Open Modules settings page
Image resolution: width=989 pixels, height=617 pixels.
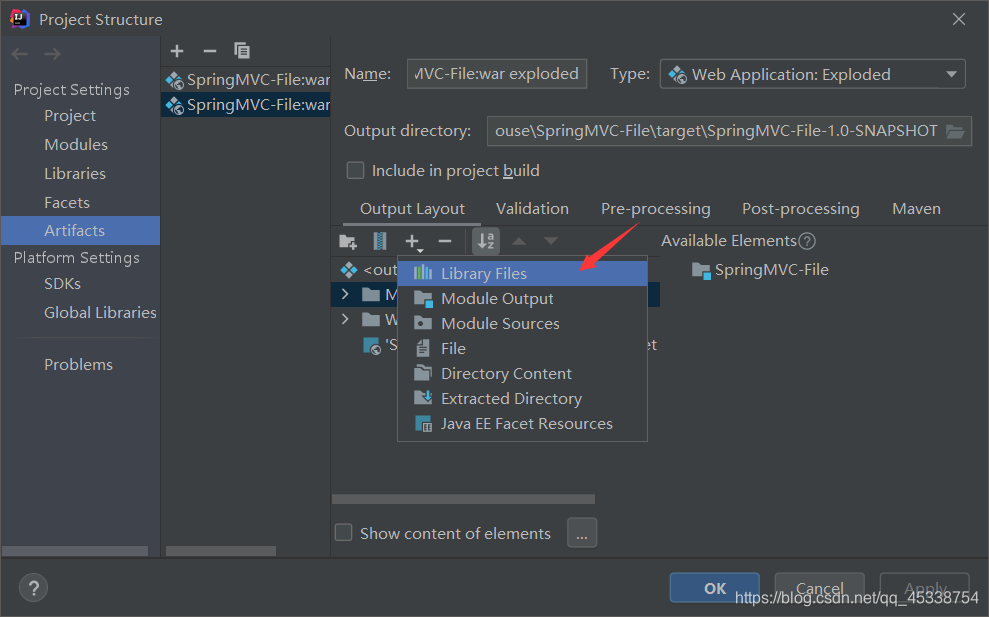pyautogui.click(x=76, y=144)
